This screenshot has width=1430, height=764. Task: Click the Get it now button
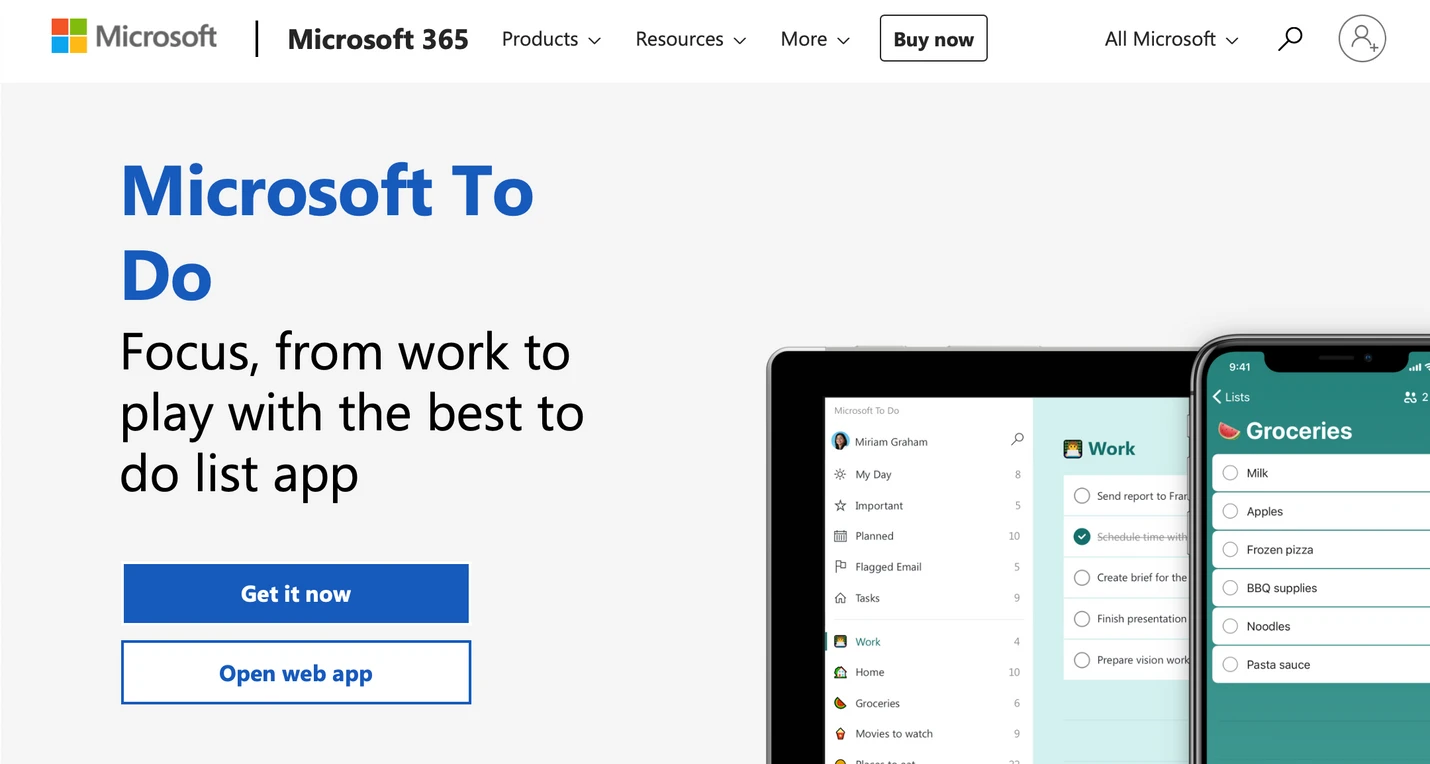(295, 593)
